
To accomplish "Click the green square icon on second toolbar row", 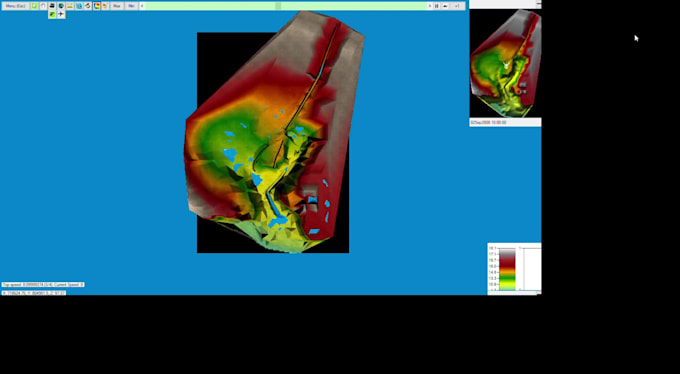I will click(x=52, y=14).
